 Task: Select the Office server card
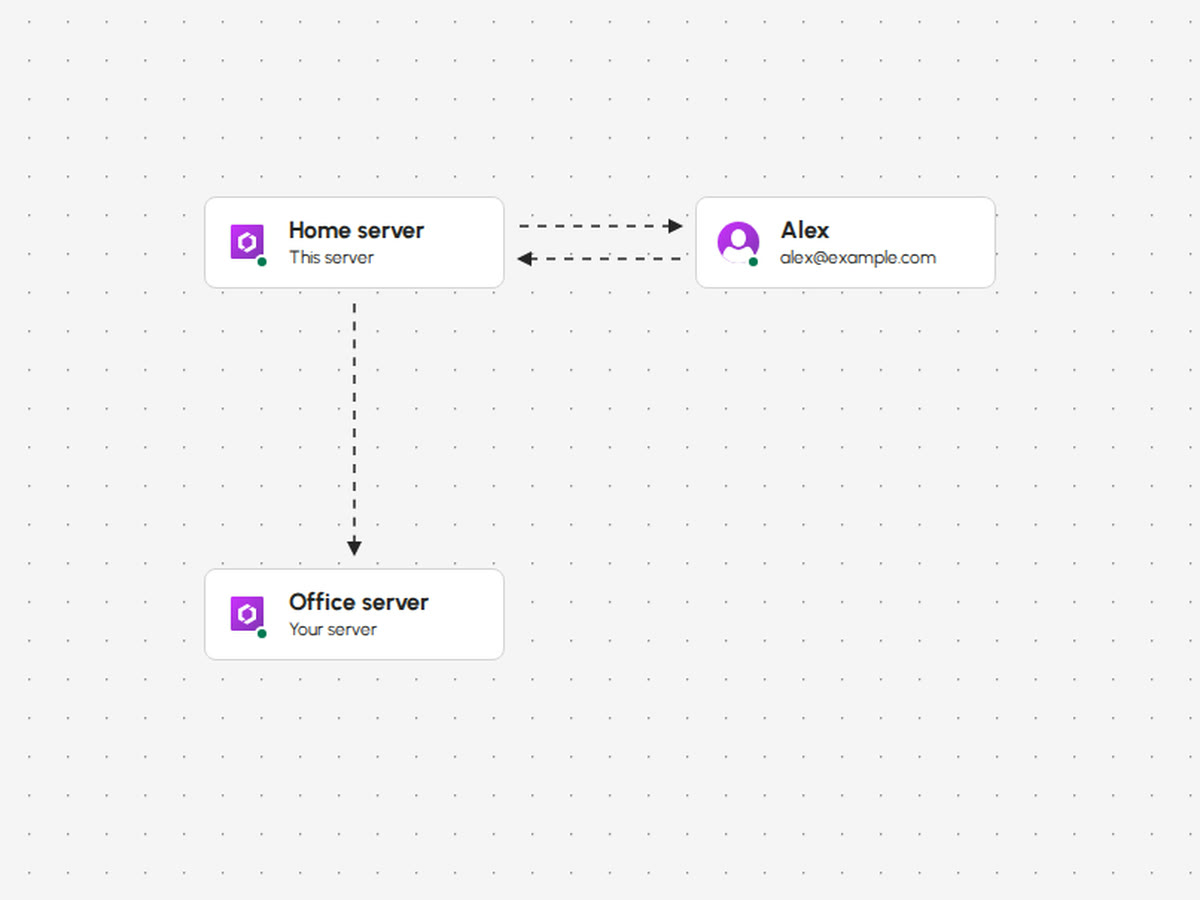354,614
